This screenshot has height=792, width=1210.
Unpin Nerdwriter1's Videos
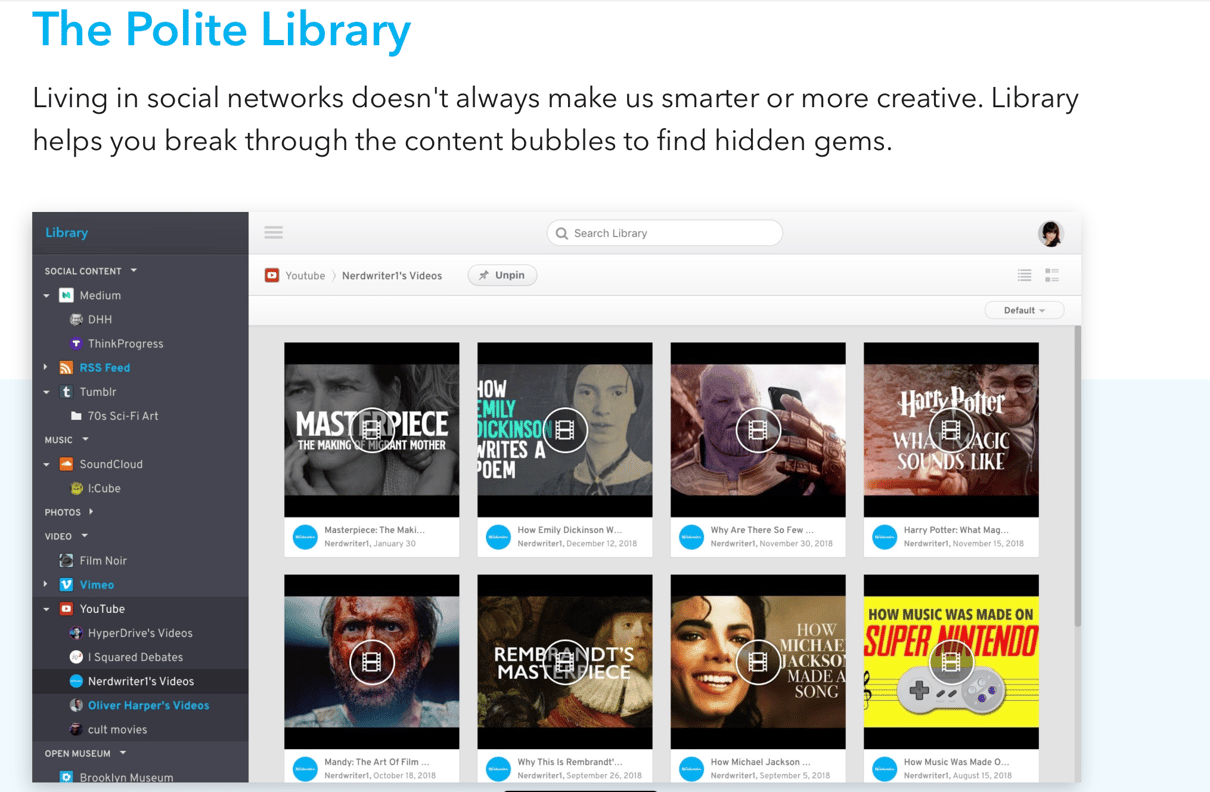click(502, 275)
